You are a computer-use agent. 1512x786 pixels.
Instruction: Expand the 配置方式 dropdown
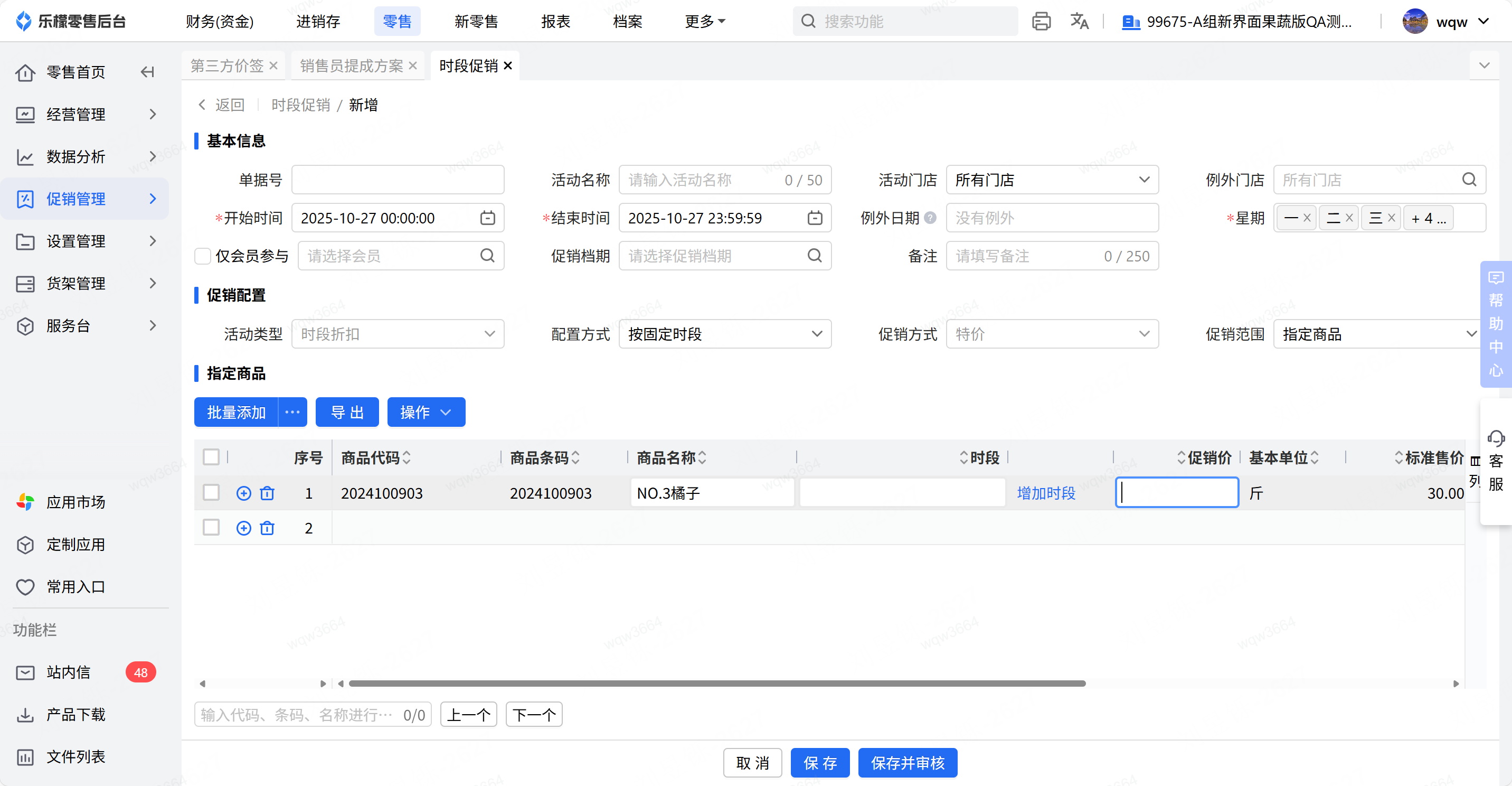pyautogui.click(x=724, y=334)
